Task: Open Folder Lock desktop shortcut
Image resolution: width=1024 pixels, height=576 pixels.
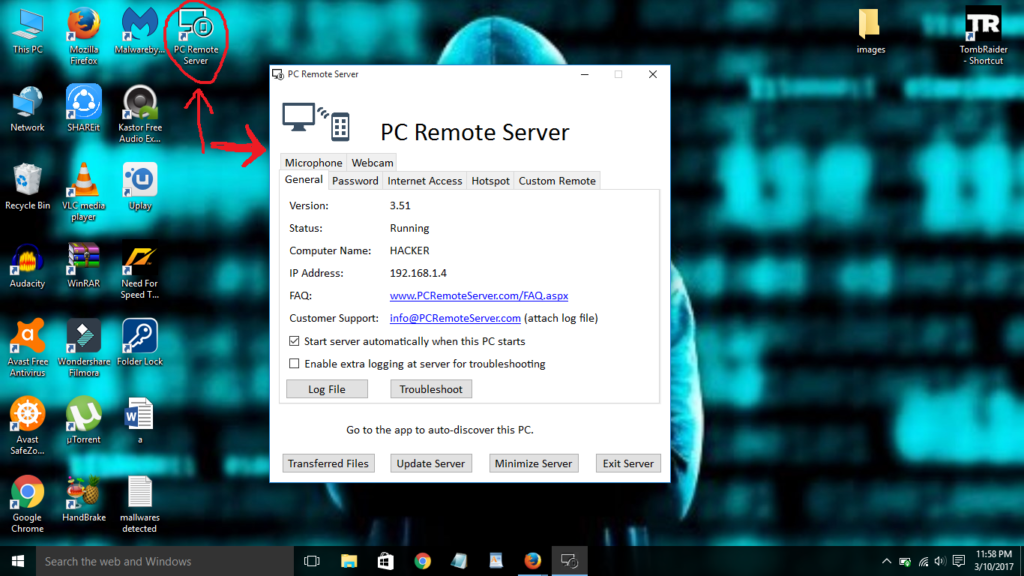Action: 140,343
